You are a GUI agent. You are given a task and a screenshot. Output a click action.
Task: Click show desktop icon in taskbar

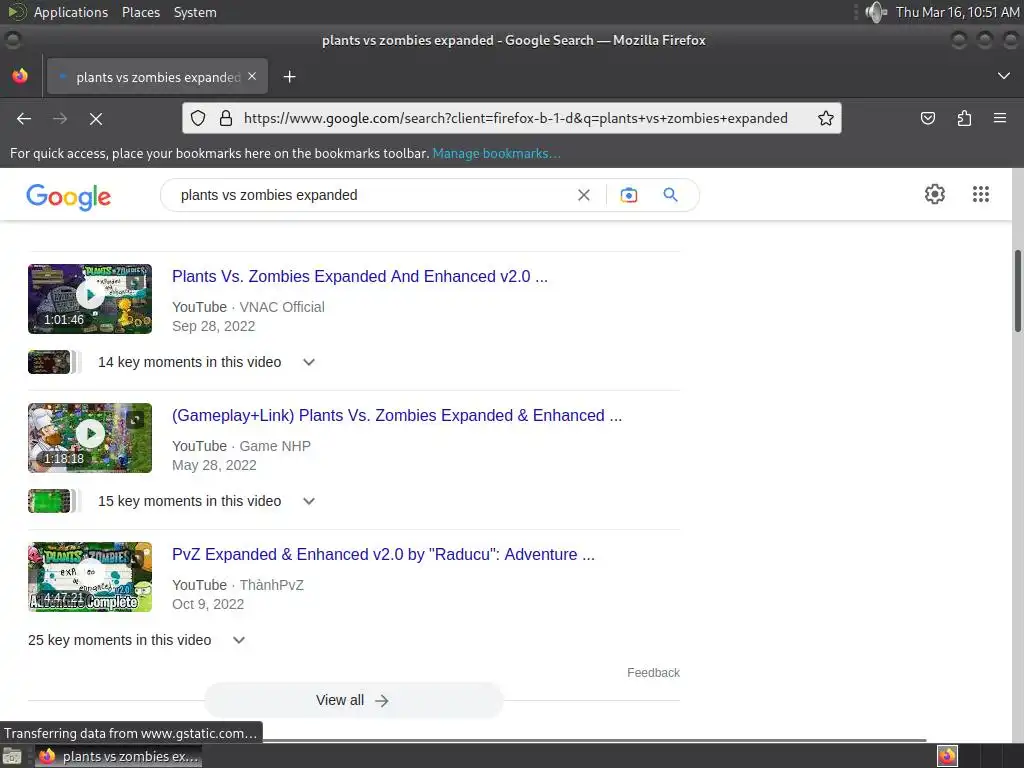tap(12, 756)
